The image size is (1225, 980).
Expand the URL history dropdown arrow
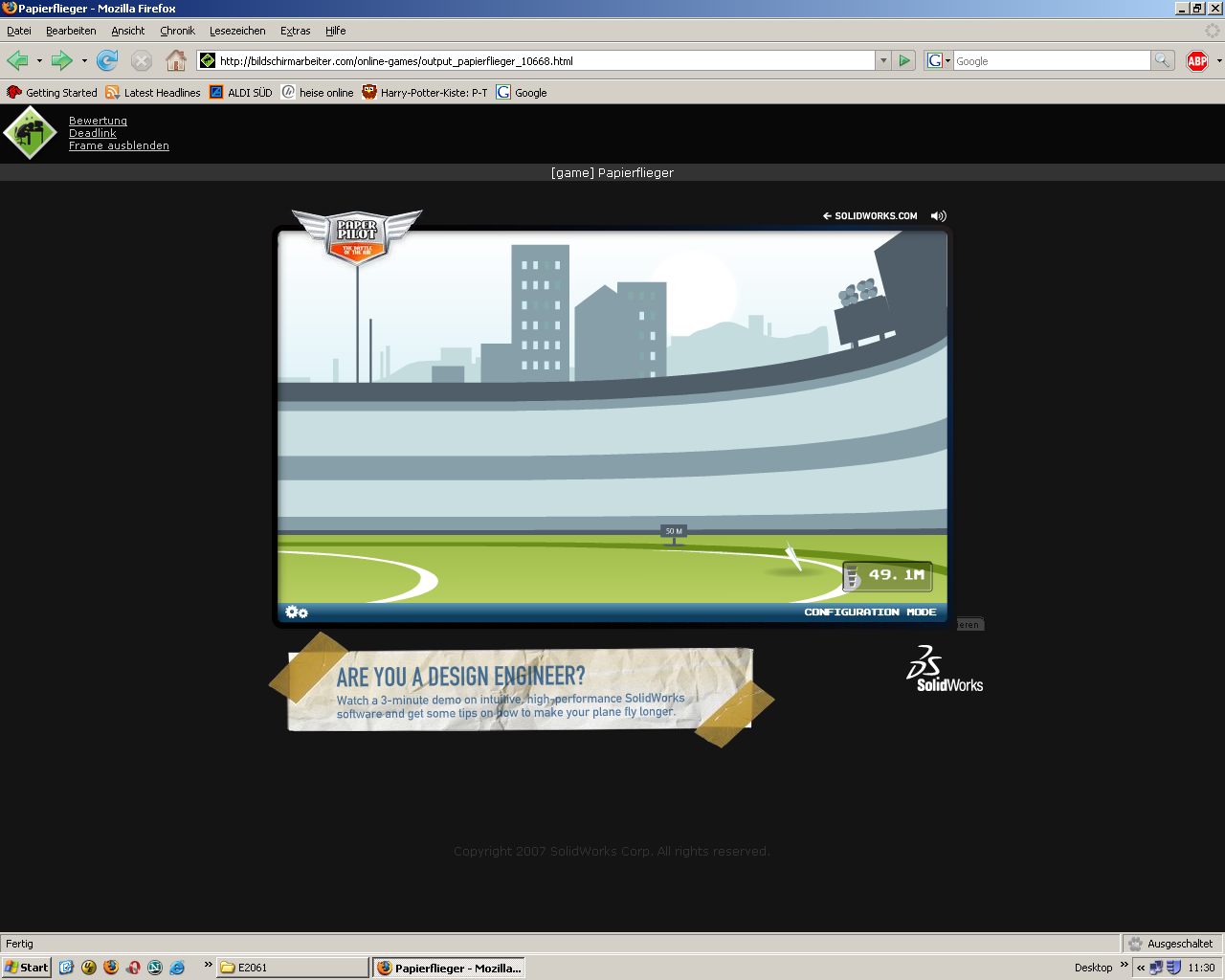[x=882, y=61]
